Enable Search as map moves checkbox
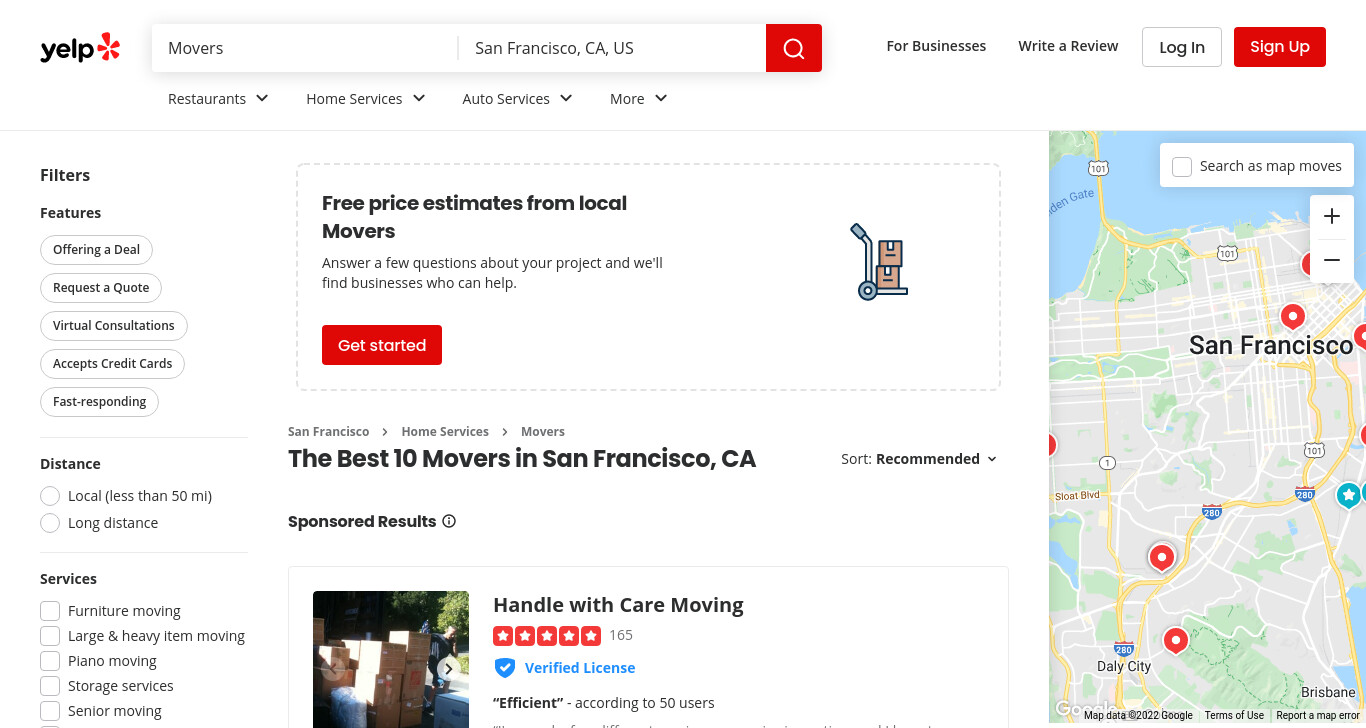The width and height of the screenshot is (1366, 728). point(1182,166)
